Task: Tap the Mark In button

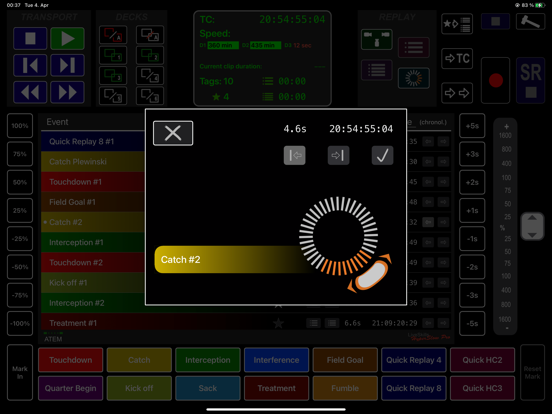Action: coord(20,372)
